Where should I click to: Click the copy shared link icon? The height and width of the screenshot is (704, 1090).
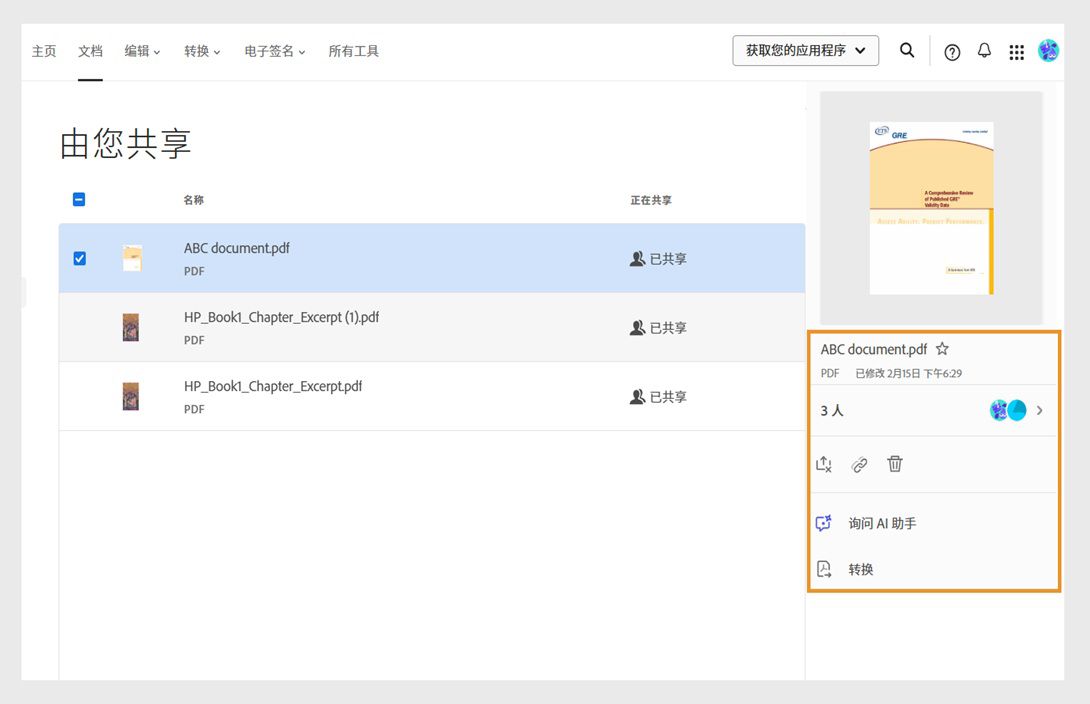(859, 464)
